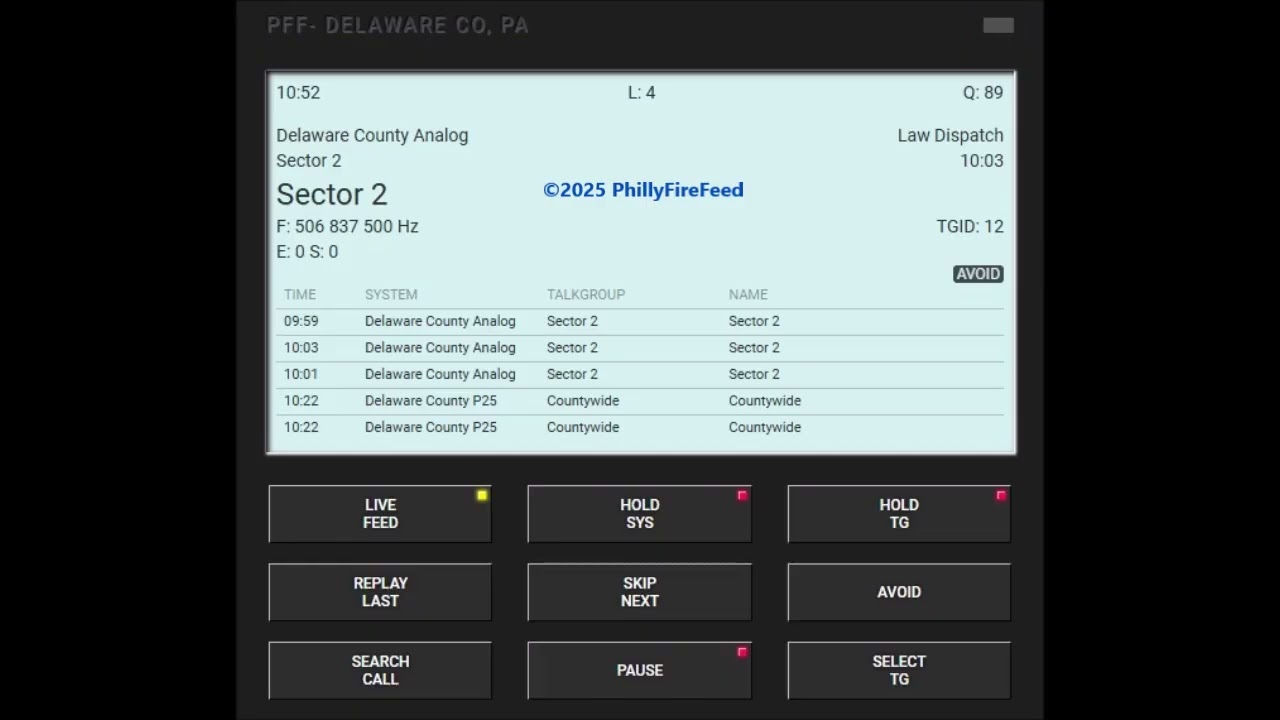Screen dimensions: 1280x720
Task: Select the 10:01 Sector 2 history row
Action: pos(640,374)
